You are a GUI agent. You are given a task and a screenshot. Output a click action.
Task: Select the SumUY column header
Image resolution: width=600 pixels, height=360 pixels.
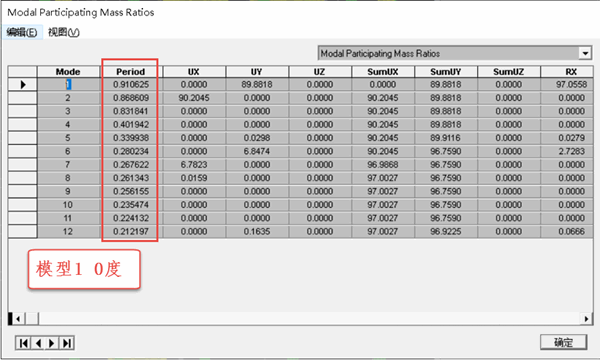click(x=445, y=72)
